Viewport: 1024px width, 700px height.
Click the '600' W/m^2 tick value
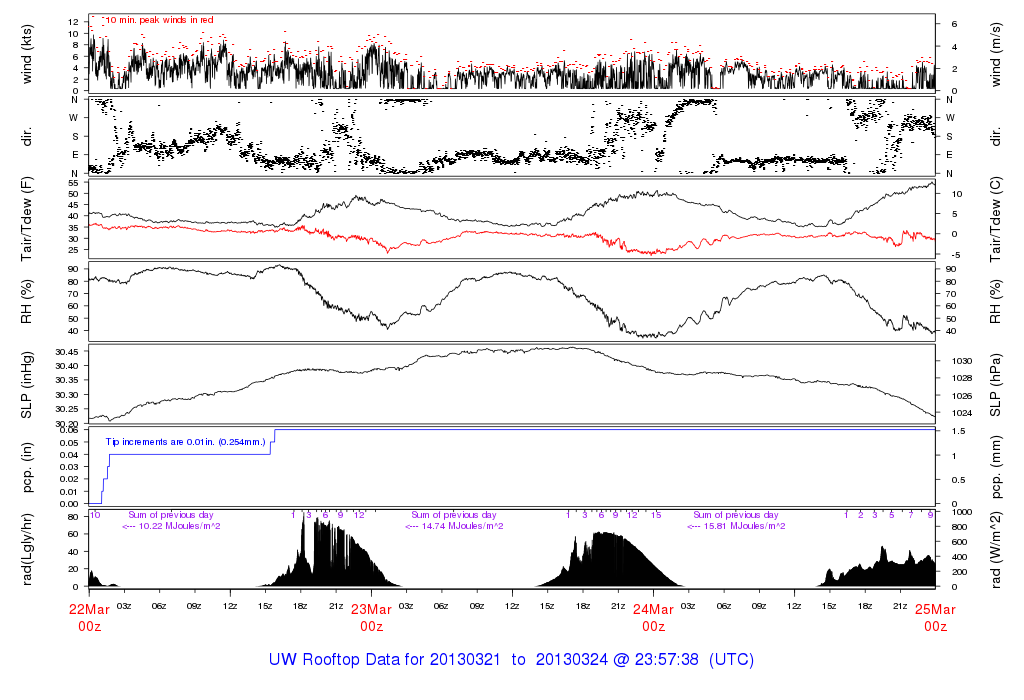coord(959,542)
